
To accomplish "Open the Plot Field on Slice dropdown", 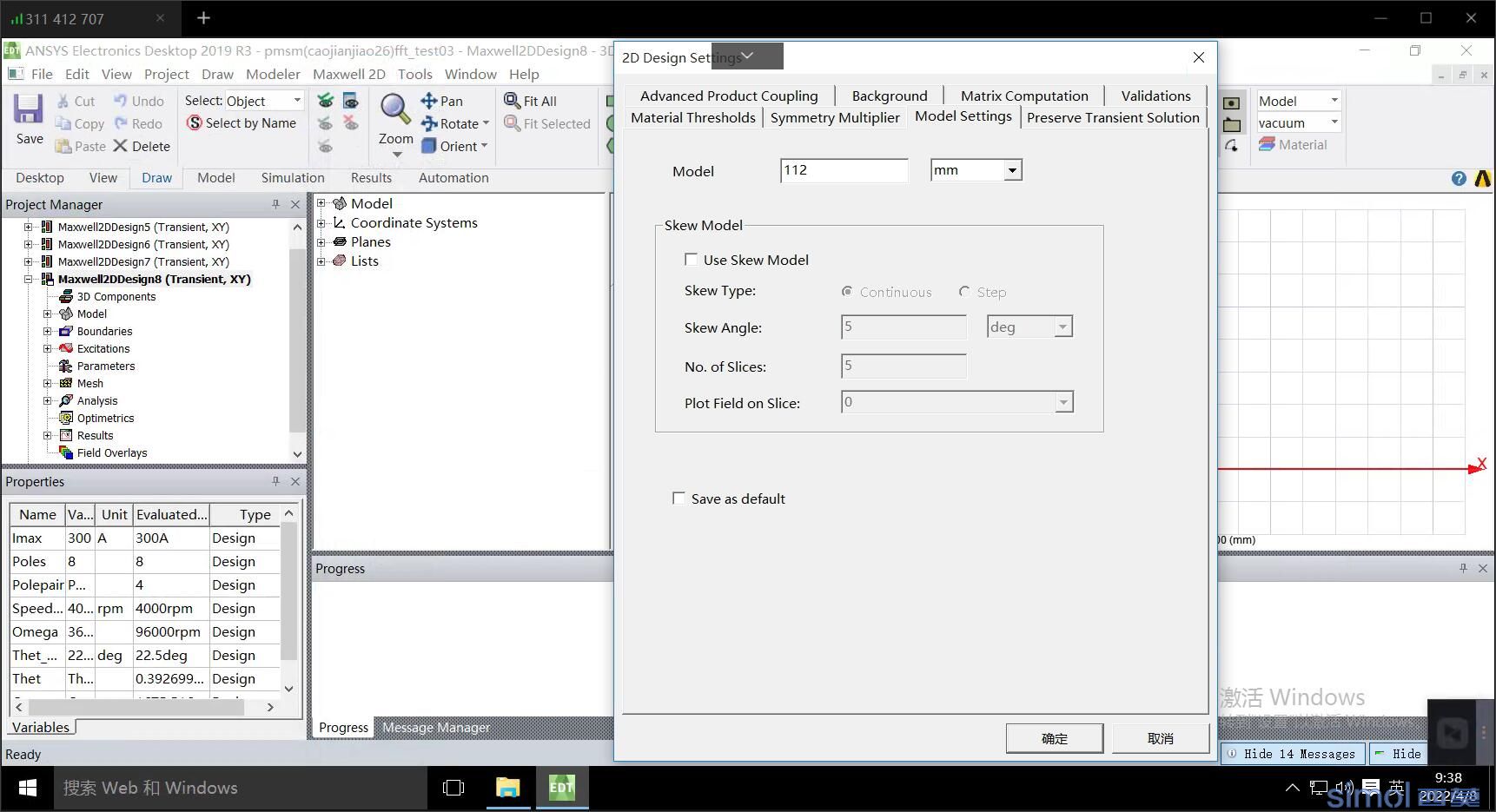I will click(1063, 402).
